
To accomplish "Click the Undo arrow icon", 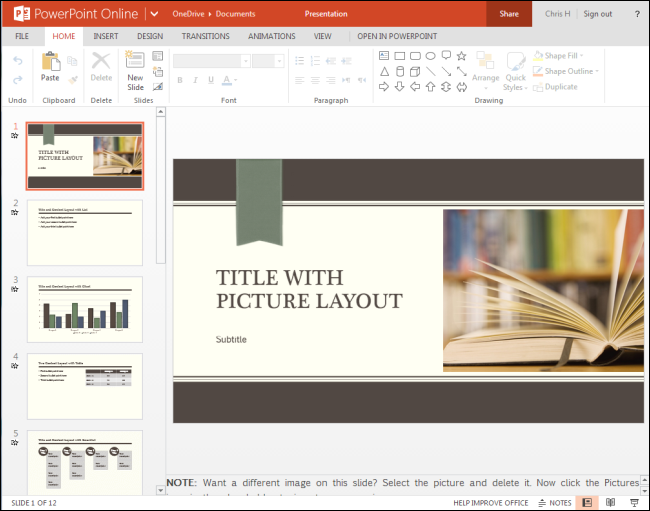I will tap(17, 61).
